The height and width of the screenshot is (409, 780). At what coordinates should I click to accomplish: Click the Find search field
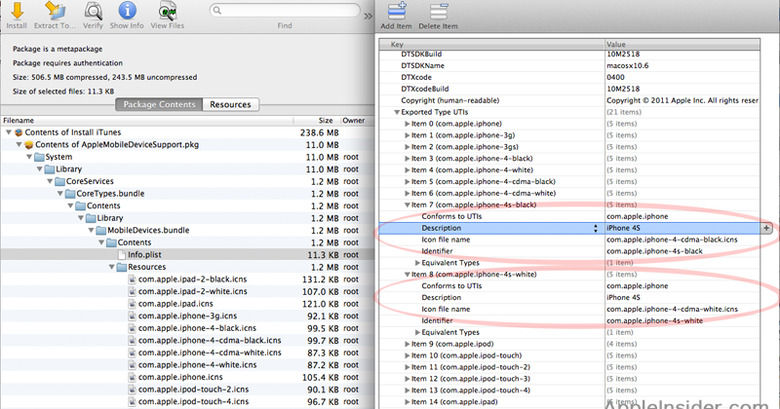(285, 10)
